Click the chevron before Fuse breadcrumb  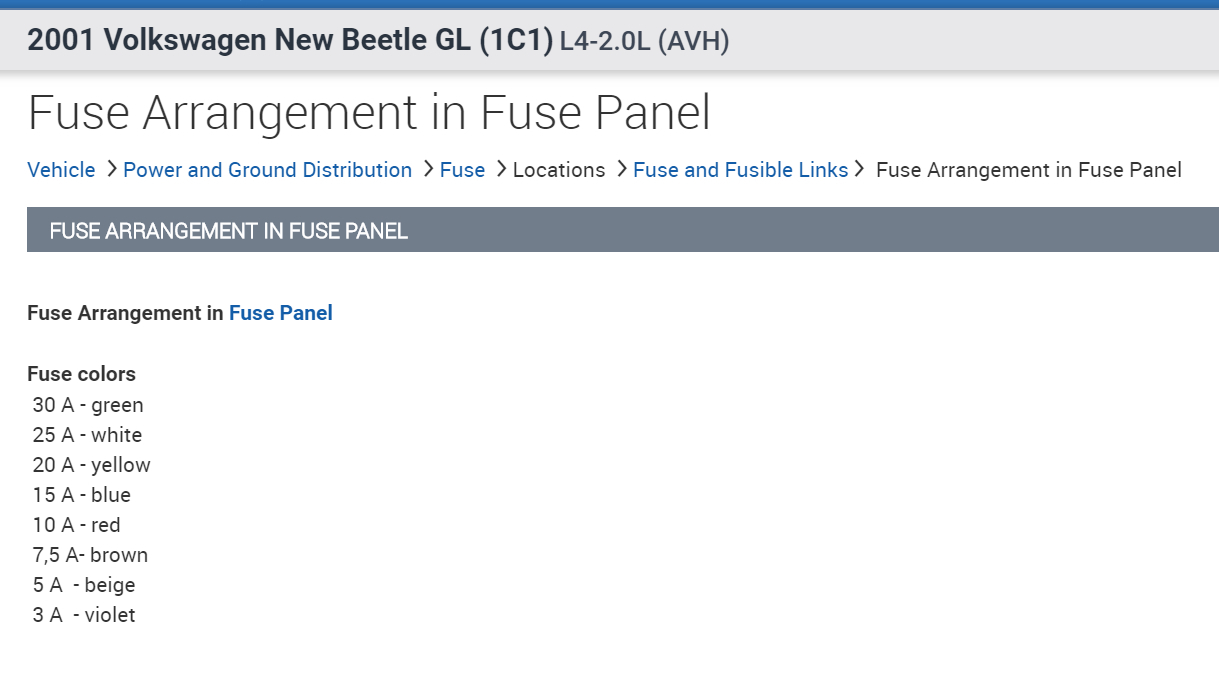click(427, 170)
